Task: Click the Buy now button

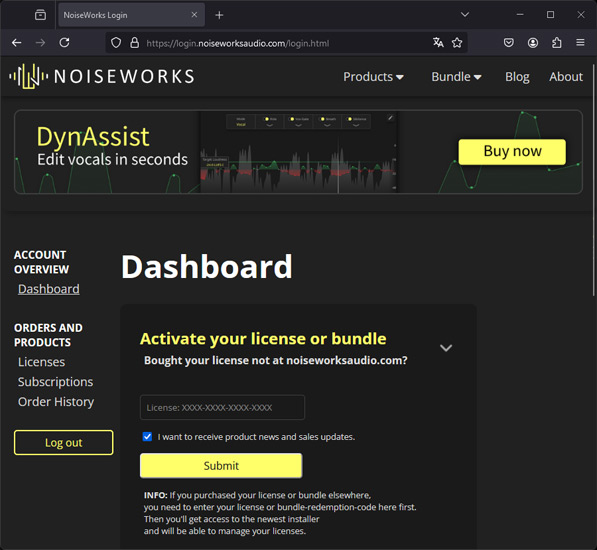Action: (x=512, y=151)
